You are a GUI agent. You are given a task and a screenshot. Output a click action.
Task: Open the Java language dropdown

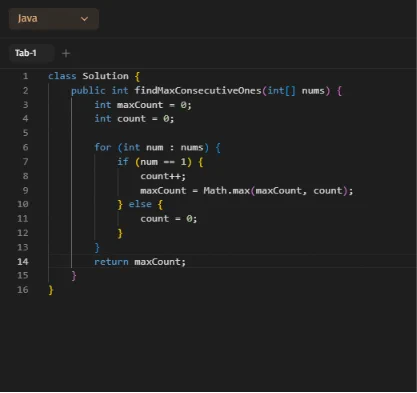click(x=54, y=19)
